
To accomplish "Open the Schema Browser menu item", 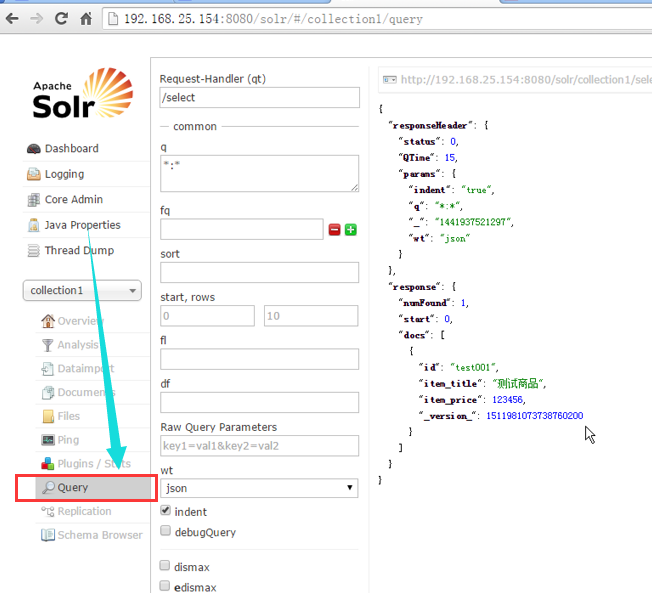I will (x=99, y=535).
